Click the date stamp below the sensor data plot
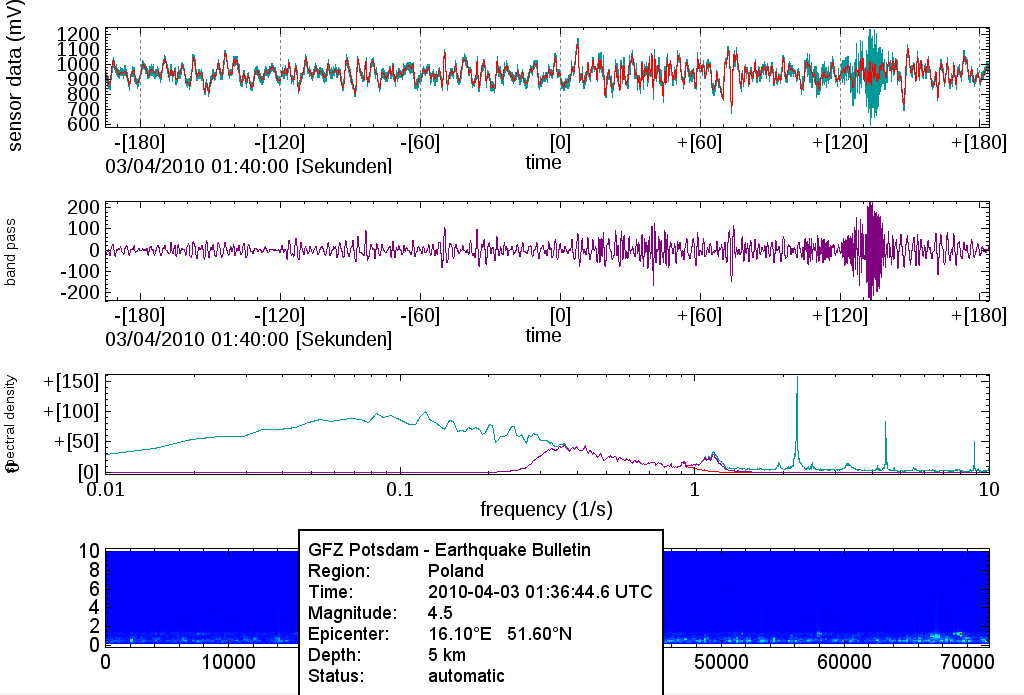The image size is (1024, 695). pyautogui.click(x=248, y=166)
